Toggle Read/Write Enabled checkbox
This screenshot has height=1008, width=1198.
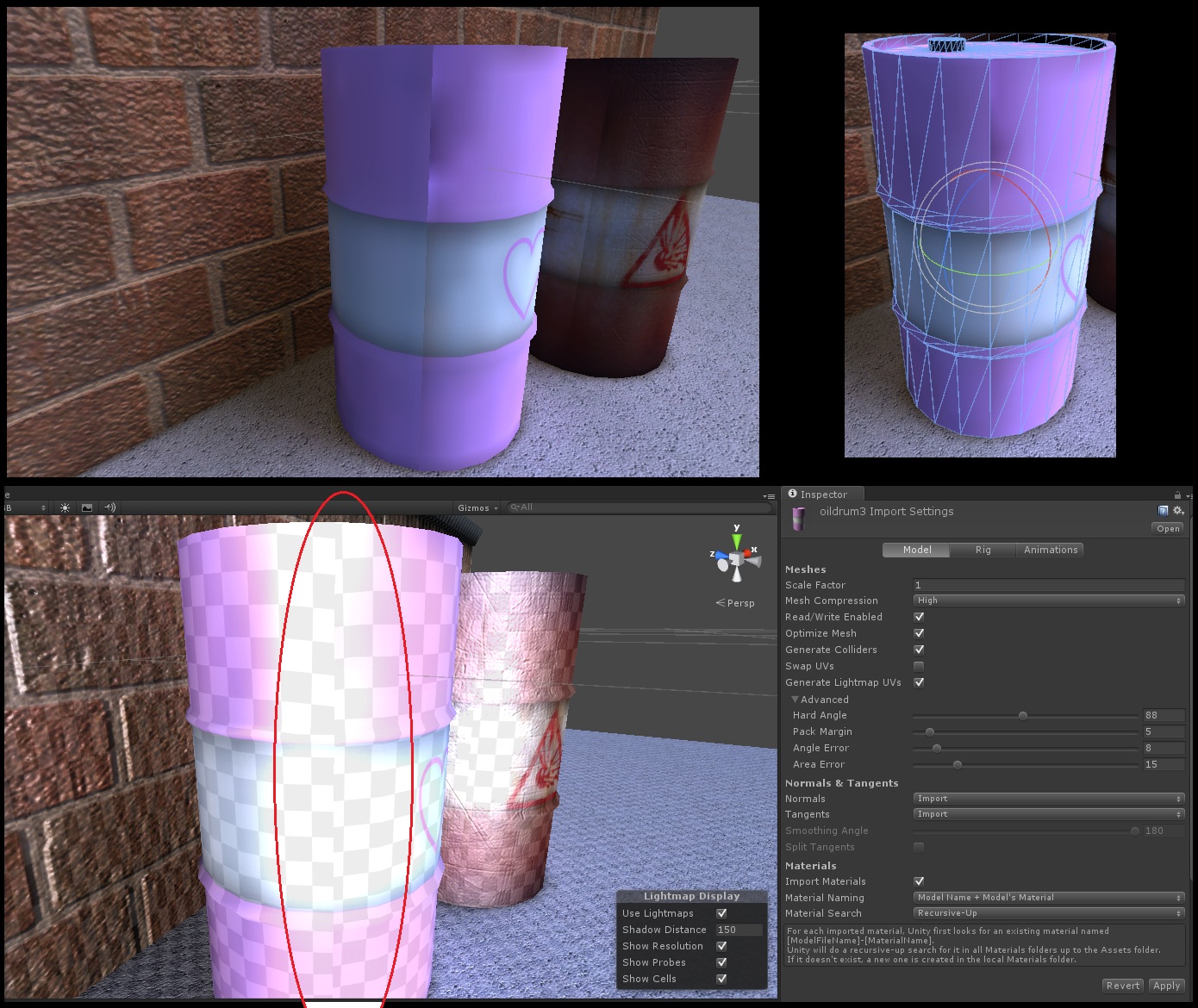[x=919, y=617]
